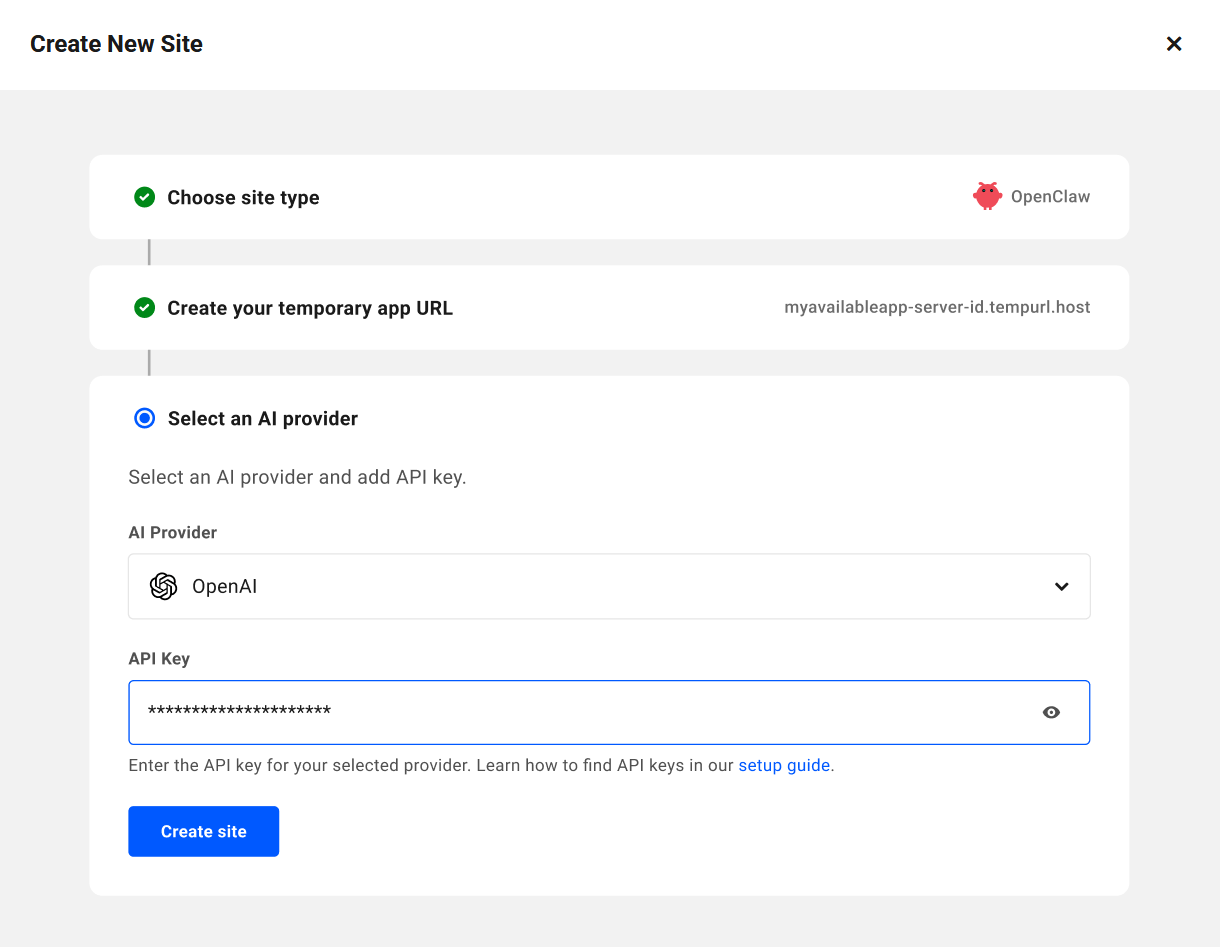Click 'Select an AI provider and add API key.' text

[298, 477]
